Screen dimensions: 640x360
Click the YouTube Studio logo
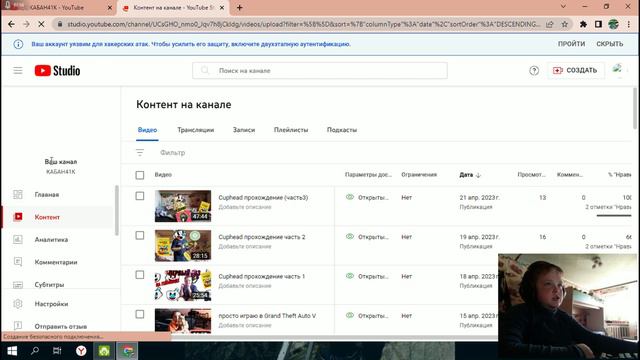tap(57, 71)
